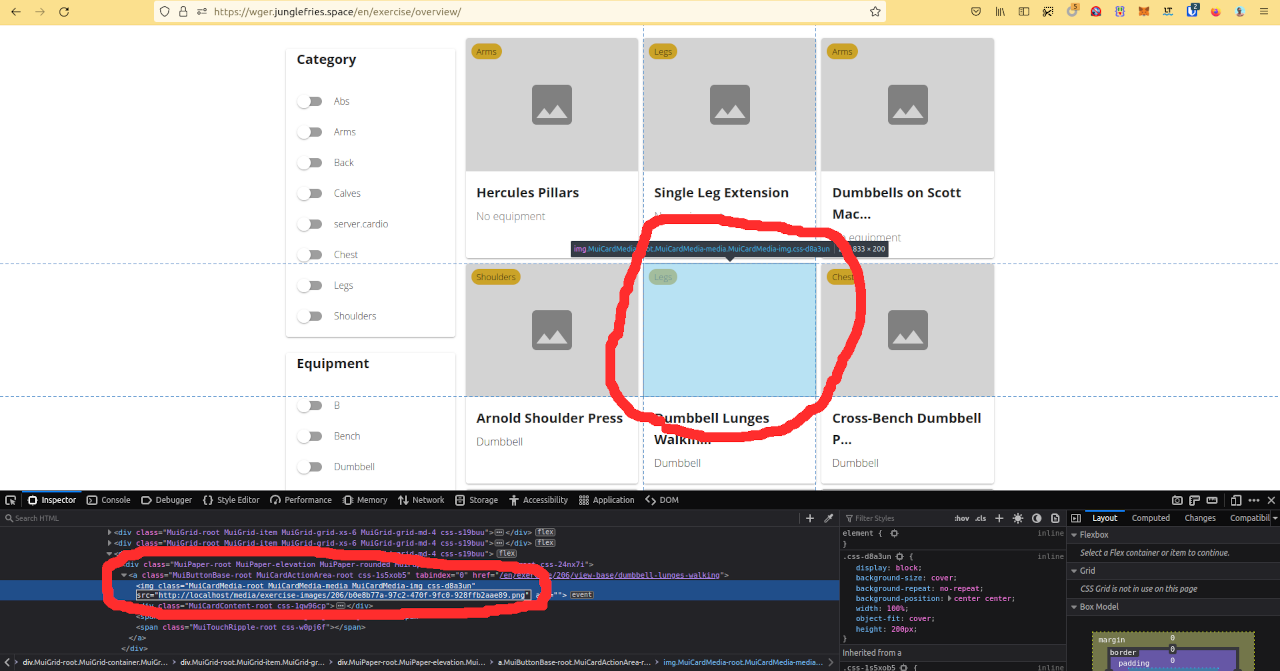The height and width of the screenshot is (671, 1280).
Task: Open Responsive Design Mode
Action: (x=1235, y=500)
